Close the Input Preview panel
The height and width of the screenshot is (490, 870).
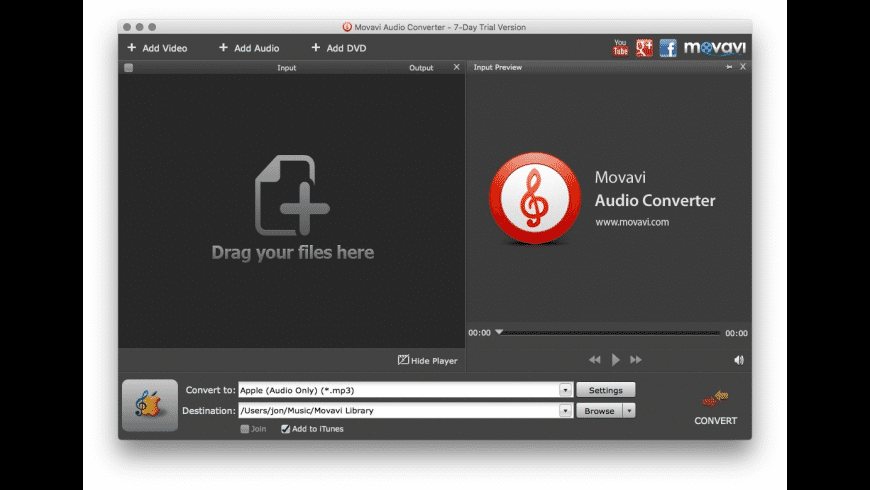[x=743, y=67]
